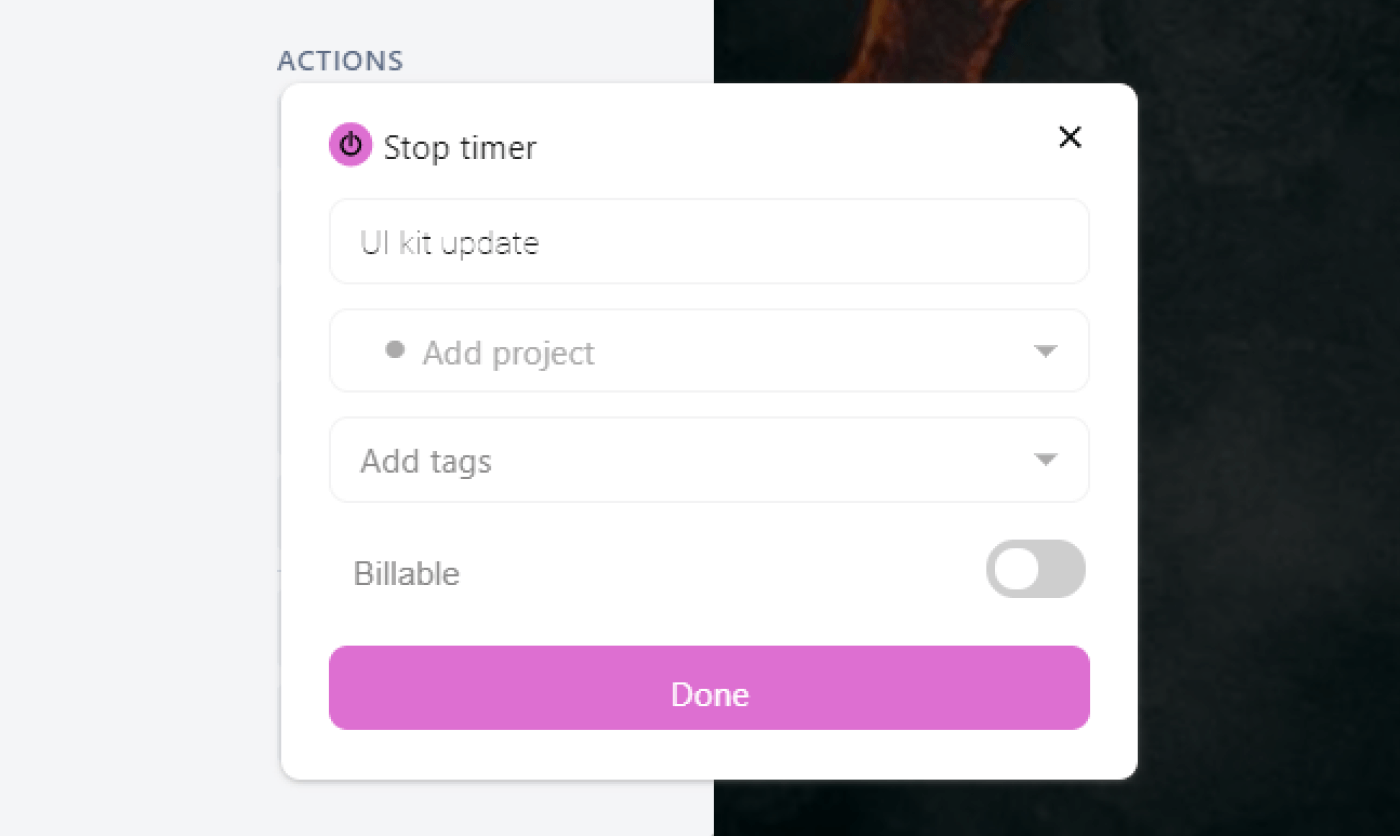
Task: Click the ACTIONS section heading
Action: [x=340, y=60]
